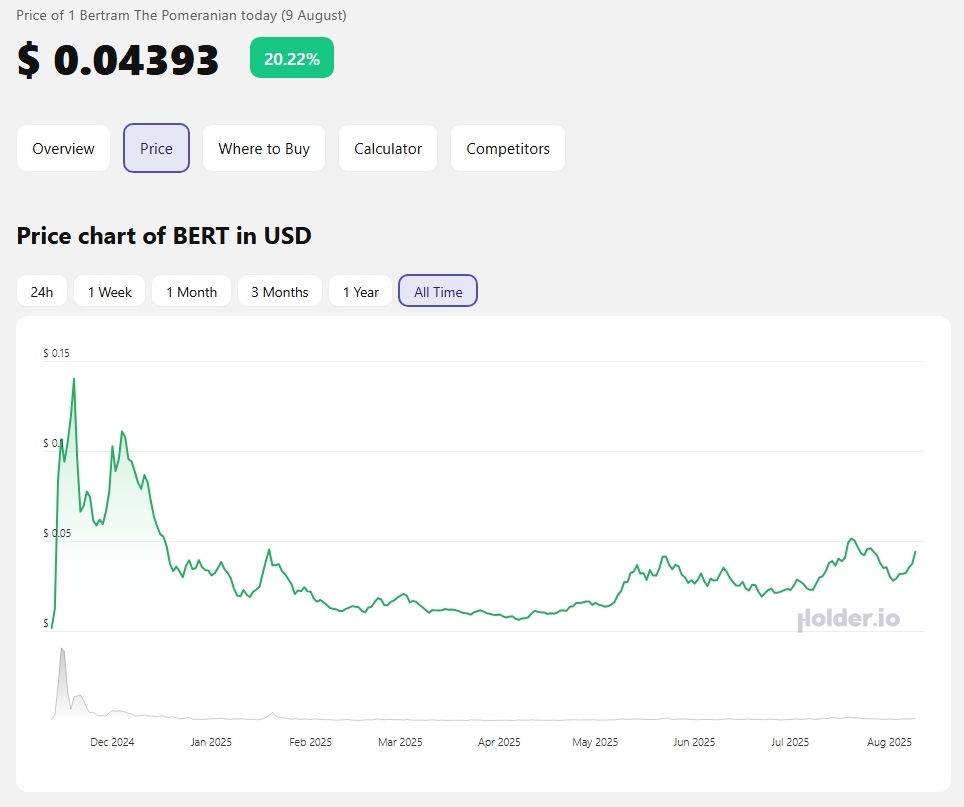
Task: Switch to Where to Buy tab
Action: (264, 148)
